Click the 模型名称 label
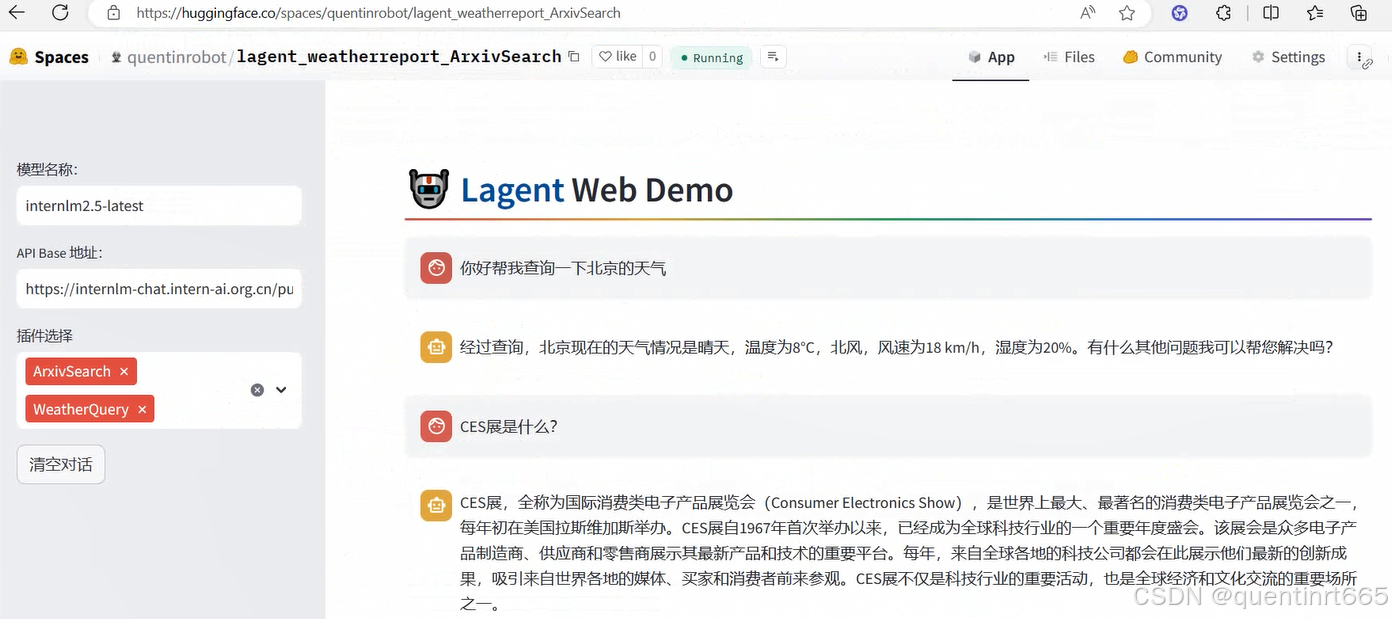The width and height of the screenshot is (1392, 619). pyautogui.click(x=47, y=169)
